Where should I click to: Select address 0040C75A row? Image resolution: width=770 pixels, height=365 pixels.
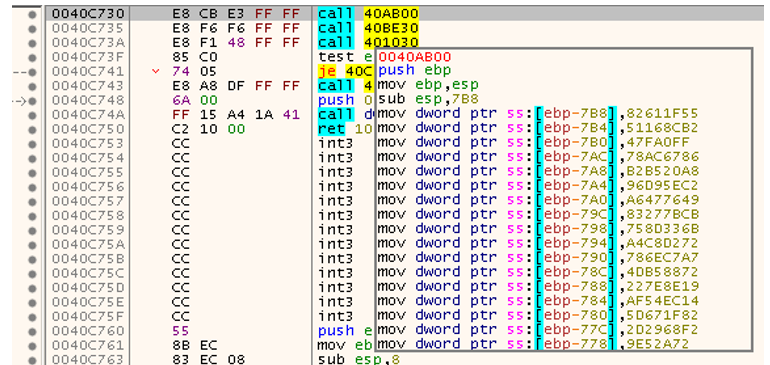pyautogui.click(x=88, y=244)
